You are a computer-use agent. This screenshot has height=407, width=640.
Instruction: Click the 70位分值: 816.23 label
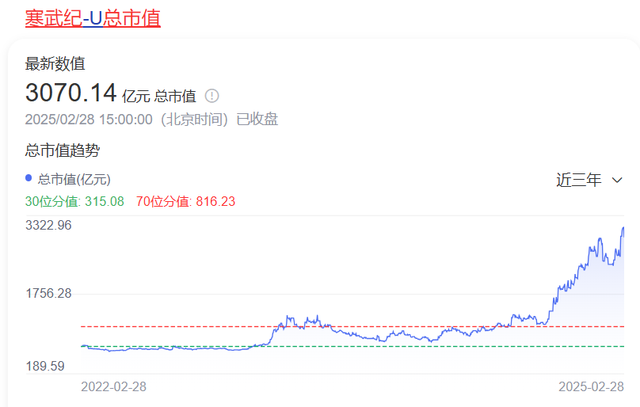click(186, 201)
